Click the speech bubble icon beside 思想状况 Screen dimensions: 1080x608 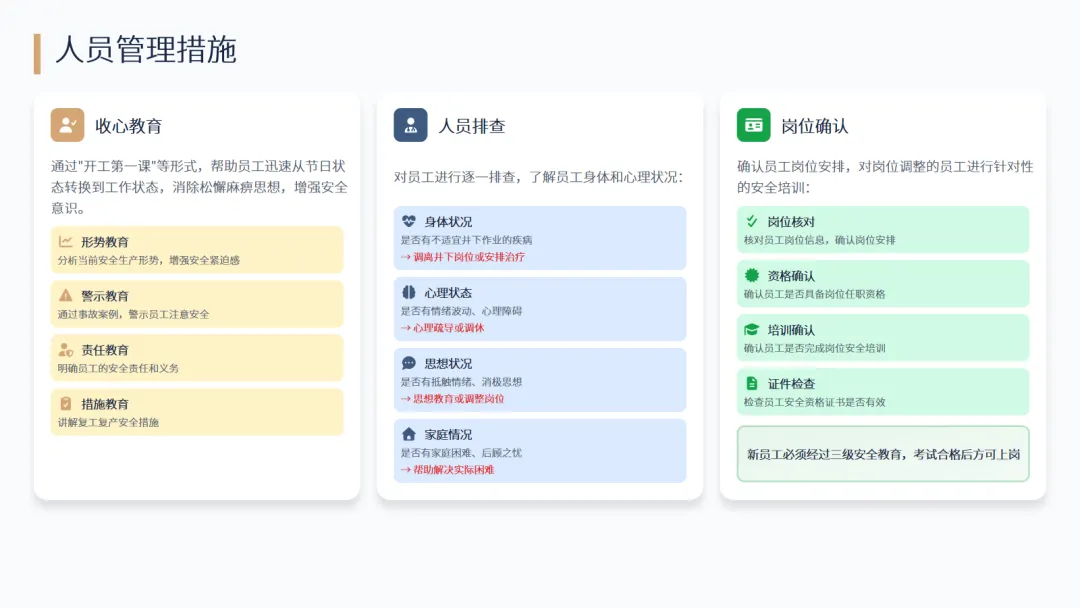point(408,363)
